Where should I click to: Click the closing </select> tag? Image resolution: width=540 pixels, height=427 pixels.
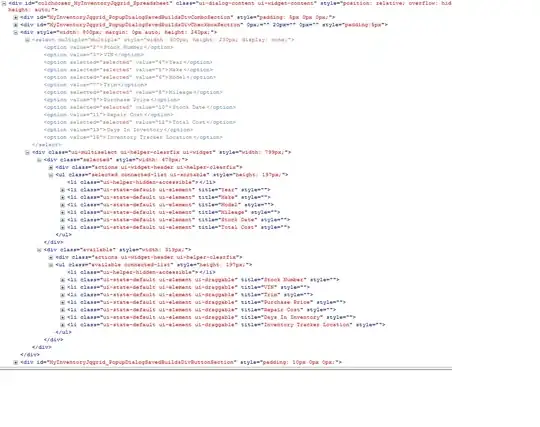pos(47,145)
